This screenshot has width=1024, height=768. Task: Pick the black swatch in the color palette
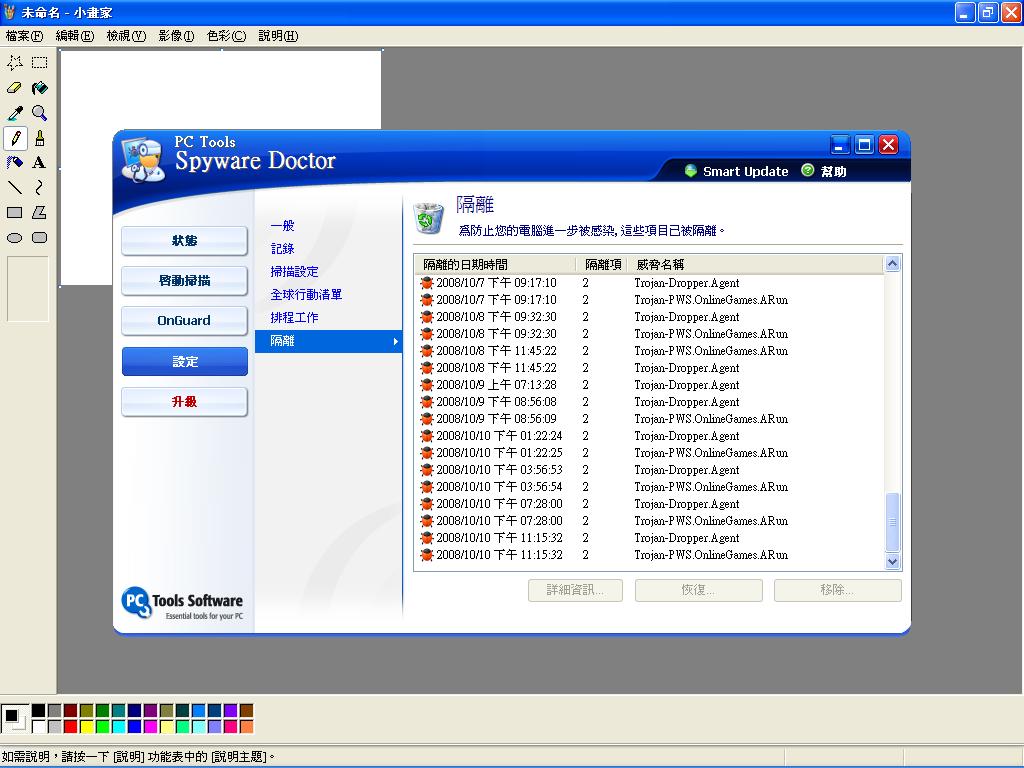tap(39, 711)
